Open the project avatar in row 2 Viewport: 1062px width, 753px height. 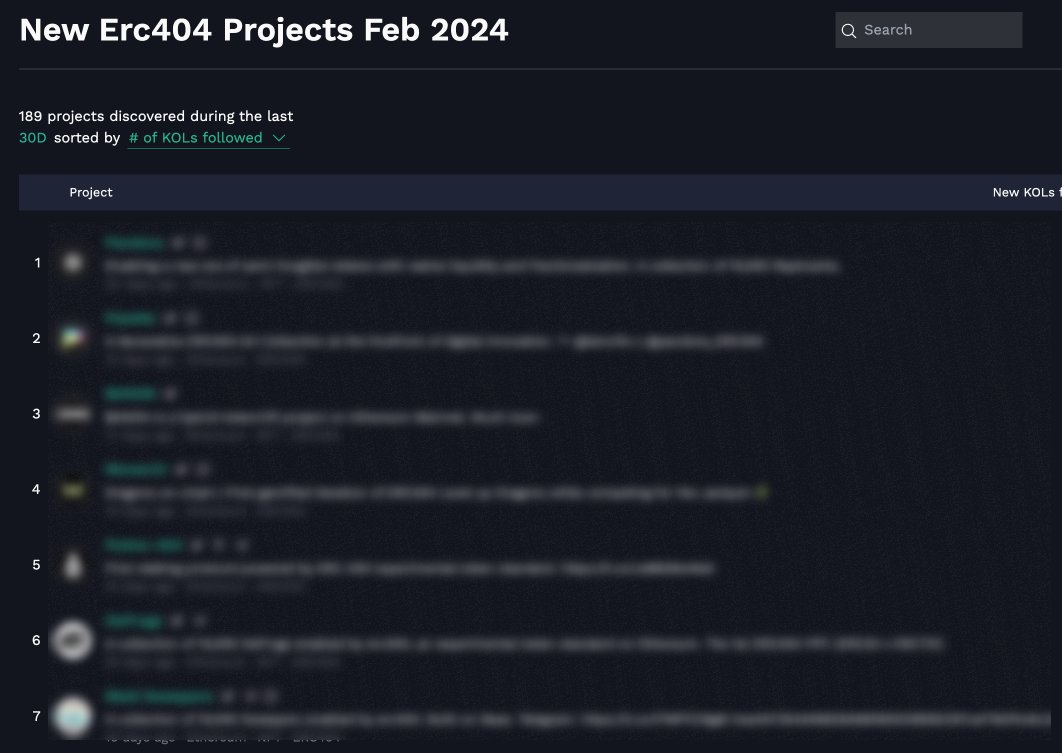pyautogui.click(x=73, y=338)
